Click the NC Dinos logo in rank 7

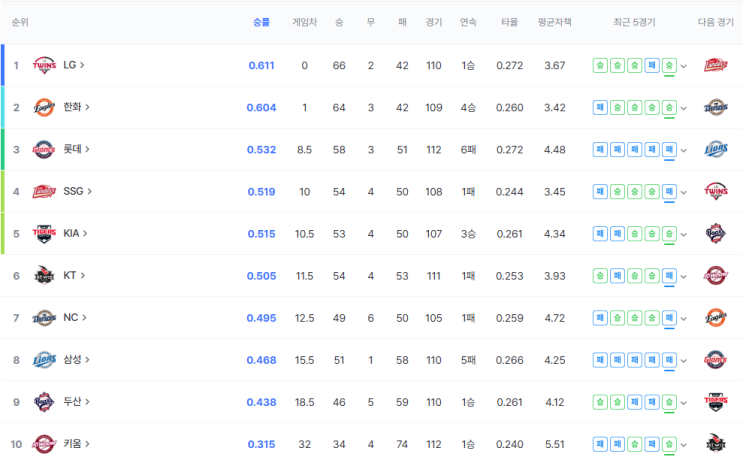[44, 318]
